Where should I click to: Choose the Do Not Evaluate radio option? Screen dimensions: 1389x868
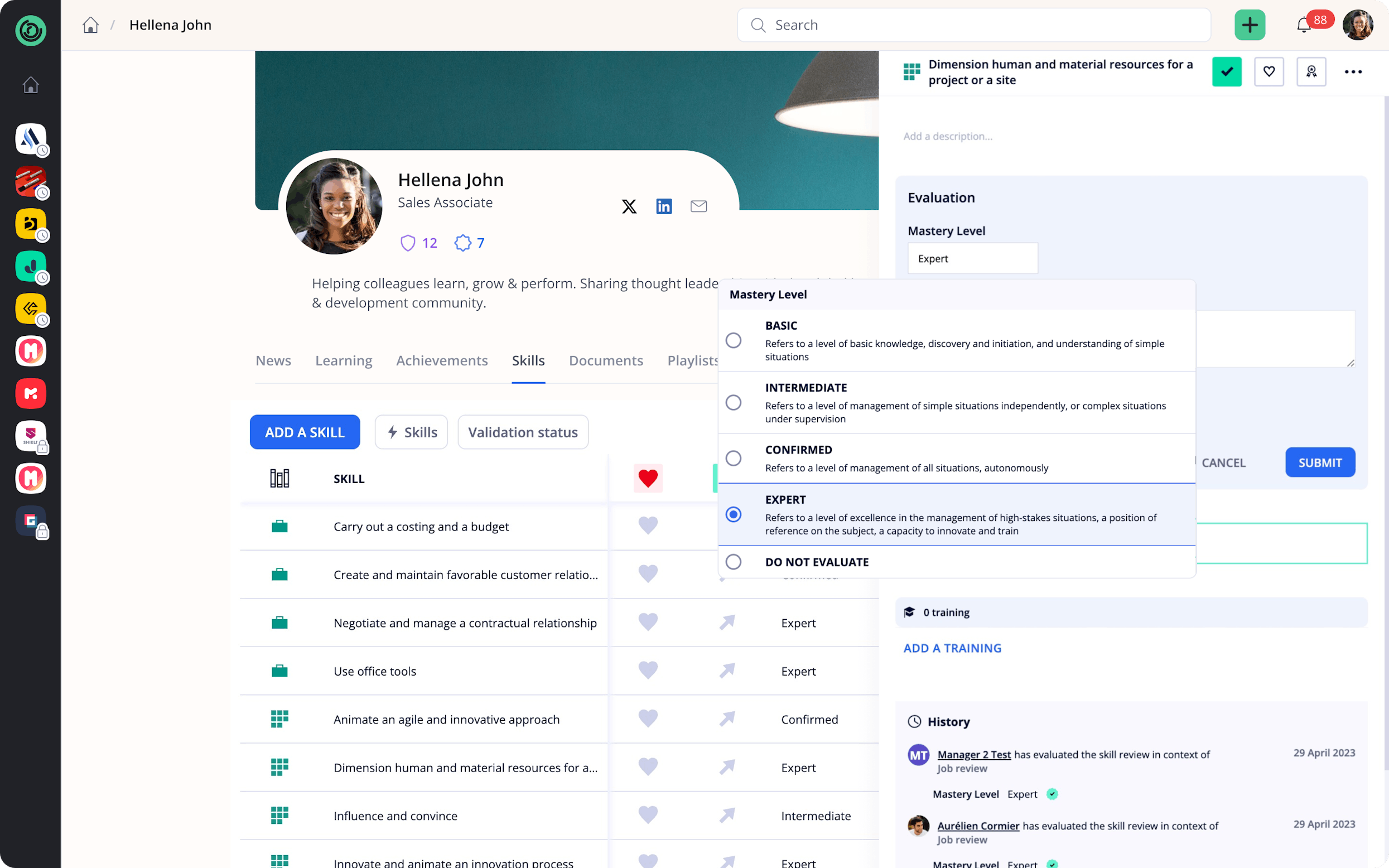coord(733,561)
